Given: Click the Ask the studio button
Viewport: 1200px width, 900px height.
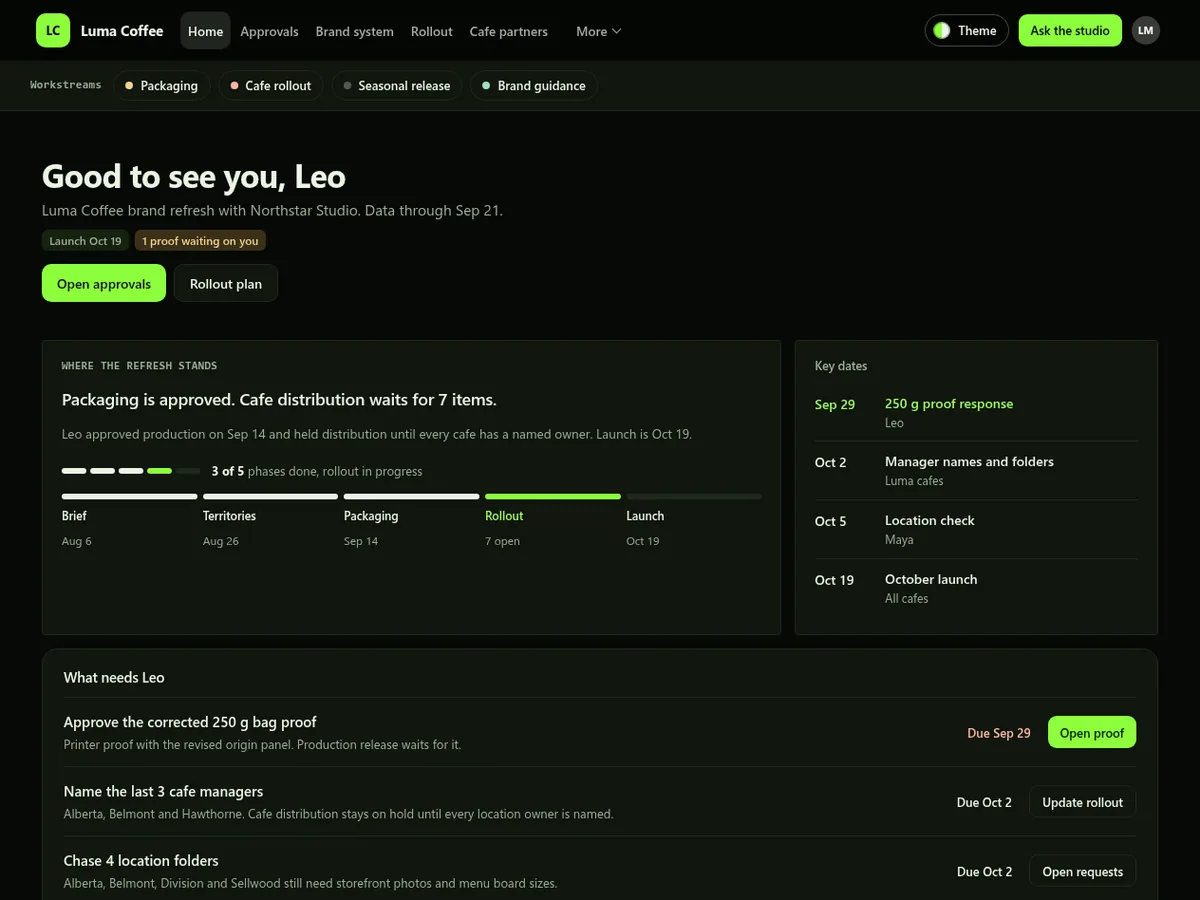Looking at the screenshot, I should point(1070,31).
